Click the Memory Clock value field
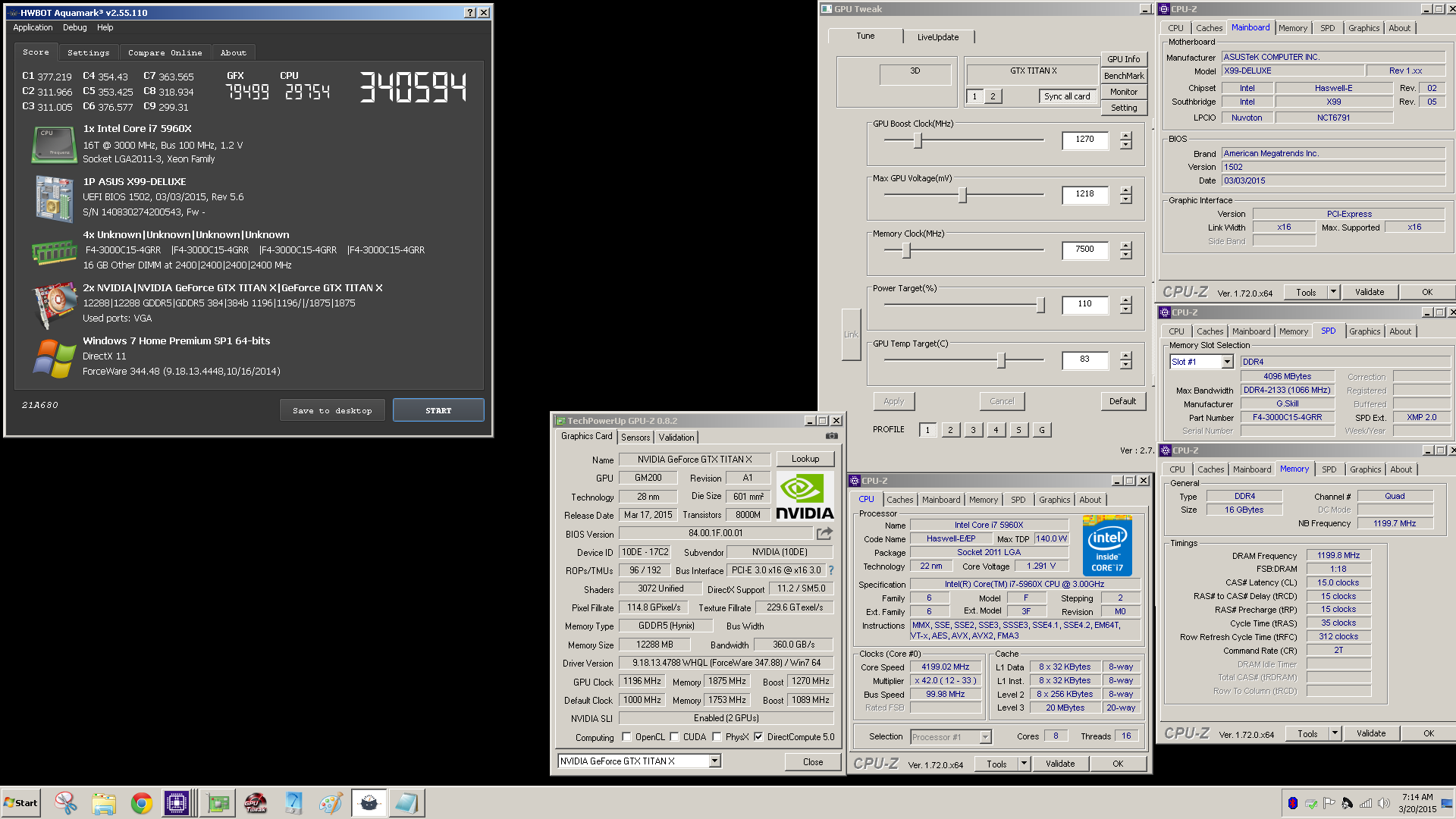Screen dimensions: 1456x819 [1084, 249]
